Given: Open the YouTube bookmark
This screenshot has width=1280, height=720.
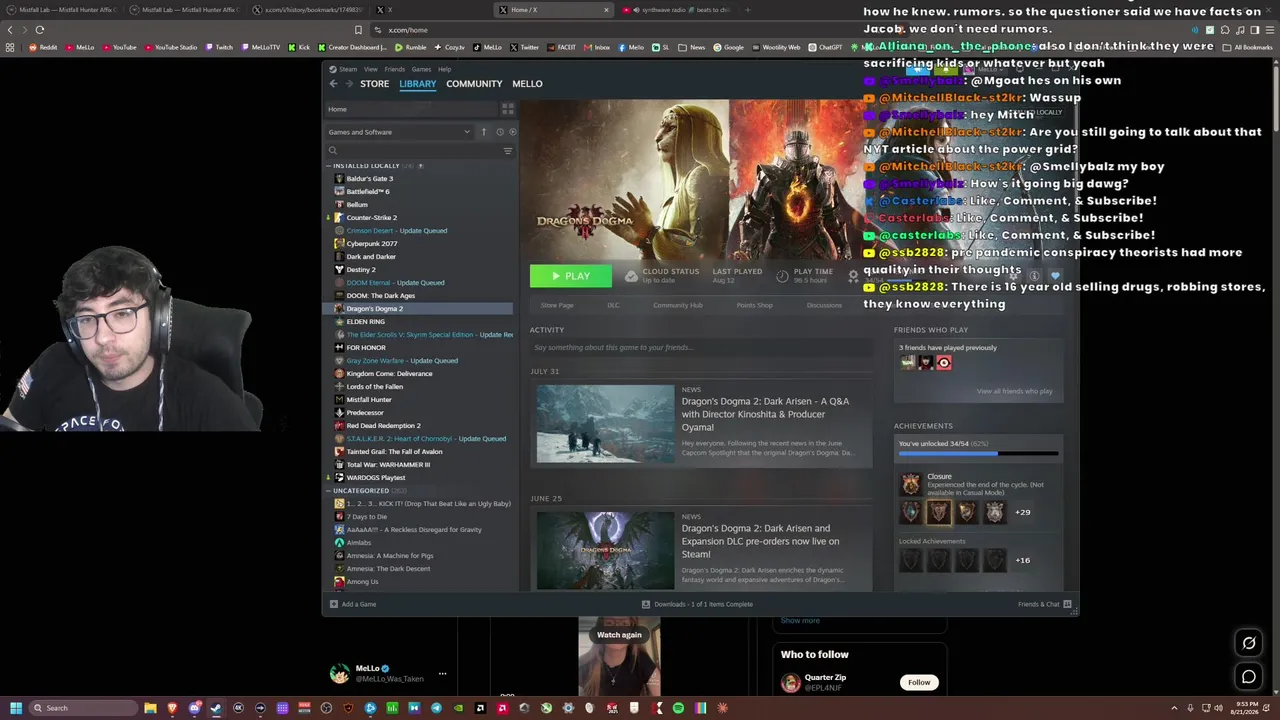Looking at the screenshot, I should point(118,47).
